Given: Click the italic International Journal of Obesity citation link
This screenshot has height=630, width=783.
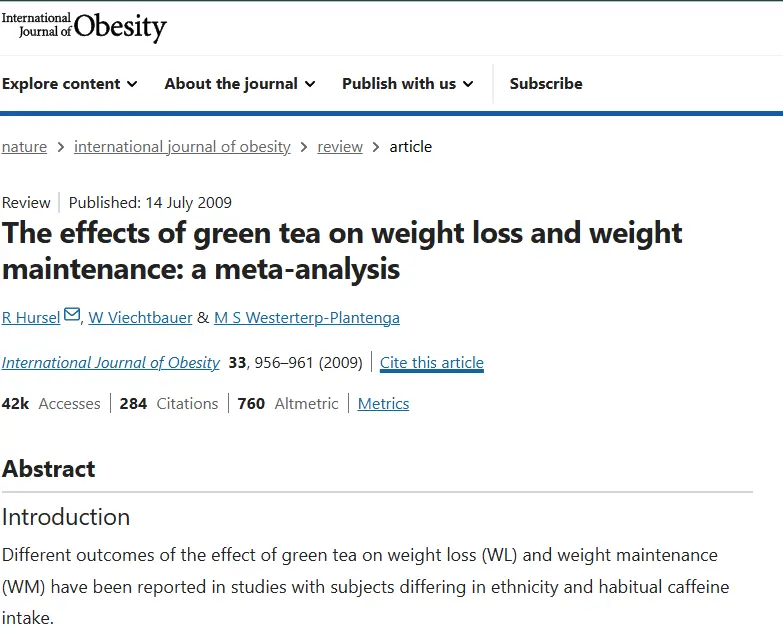Looking at the screenshot, I should (111, 363).
